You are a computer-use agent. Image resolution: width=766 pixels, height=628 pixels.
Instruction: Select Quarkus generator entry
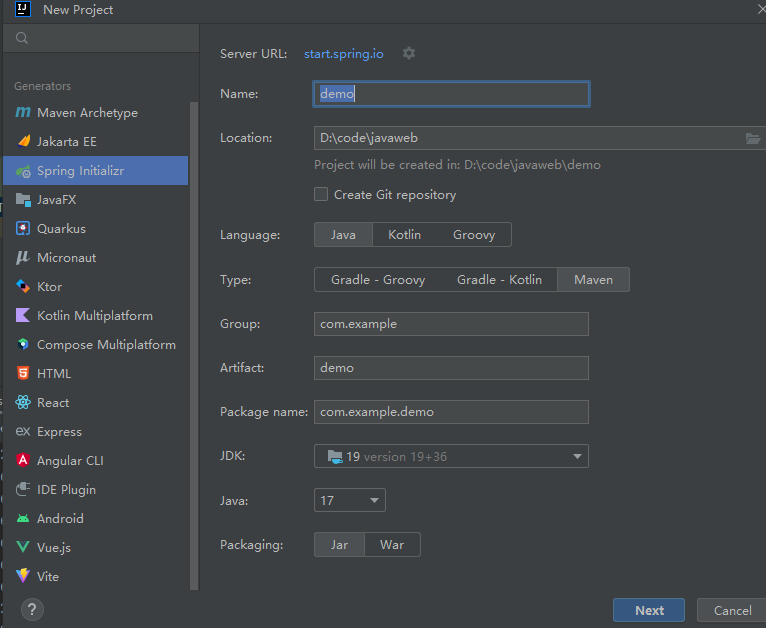pyautogui.click(x=96, y=229)
